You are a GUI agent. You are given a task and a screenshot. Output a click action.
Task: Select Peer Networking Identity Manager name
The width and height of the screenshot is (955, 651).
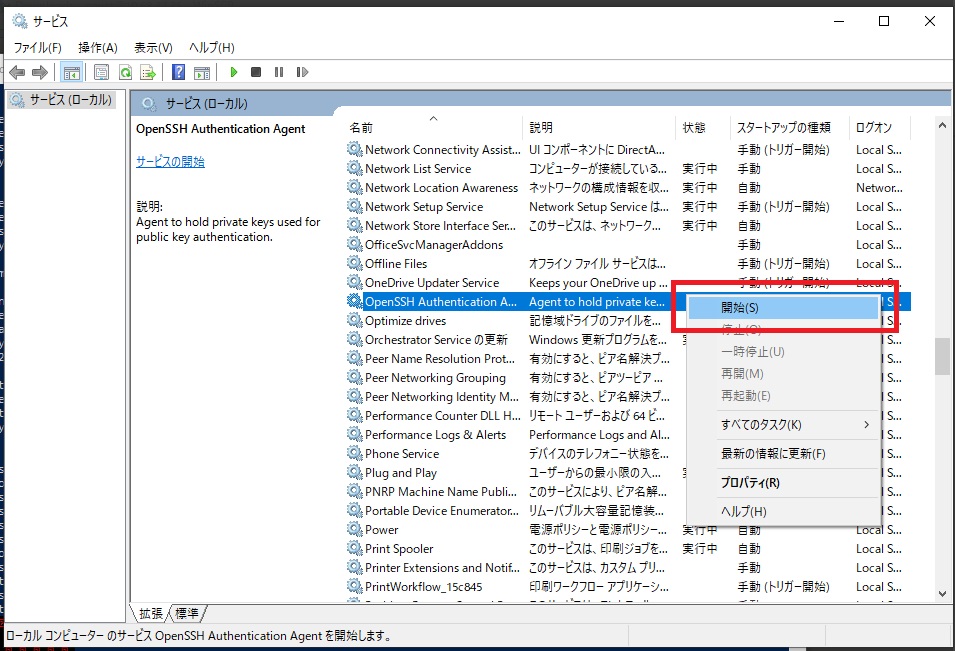click(442, 396)
